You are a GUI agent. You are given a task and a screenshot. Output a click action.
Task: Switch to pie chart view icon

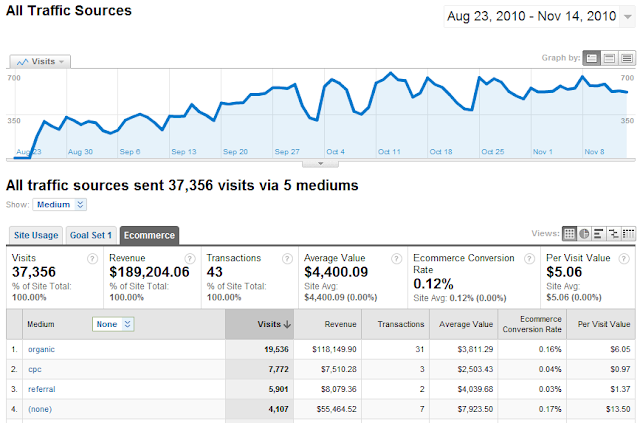point(584,234)
